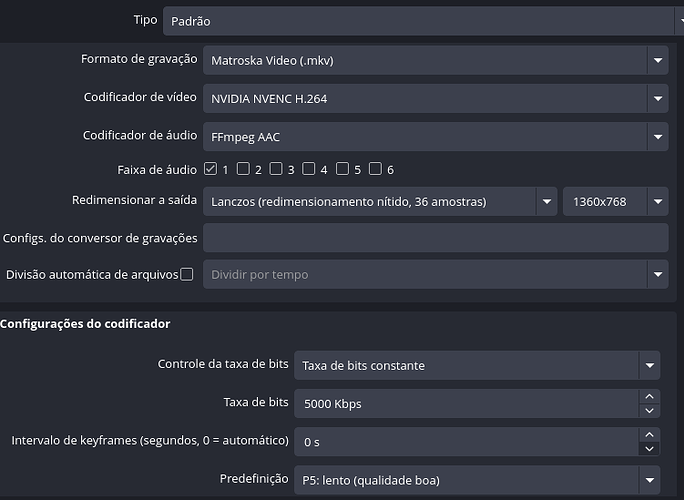Open the Codificador de áudio dropdown
Screen dimensions: 684x500
435,136
